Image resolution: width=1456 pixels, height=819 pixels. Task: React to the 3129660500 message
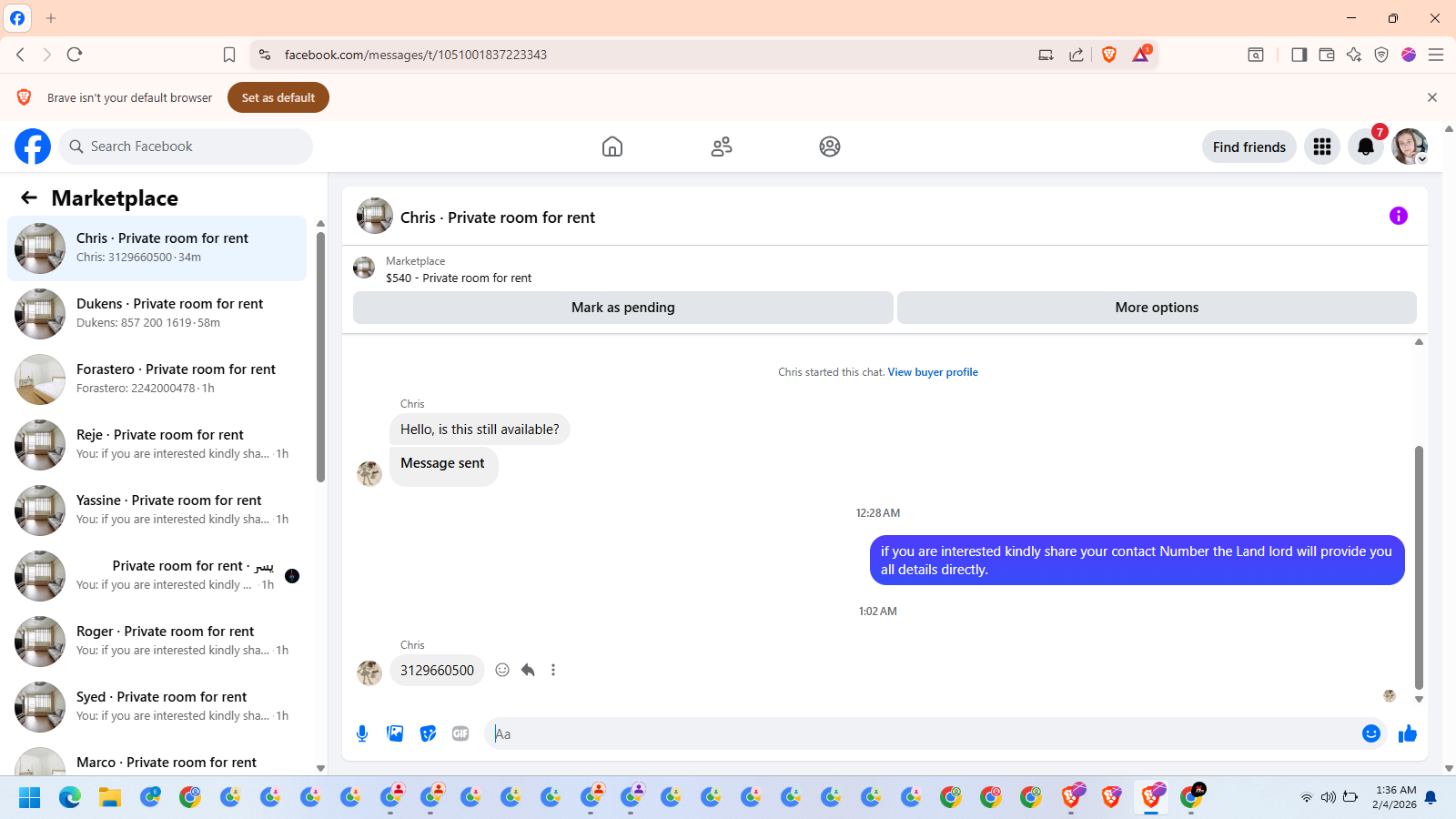coord(502,670)
